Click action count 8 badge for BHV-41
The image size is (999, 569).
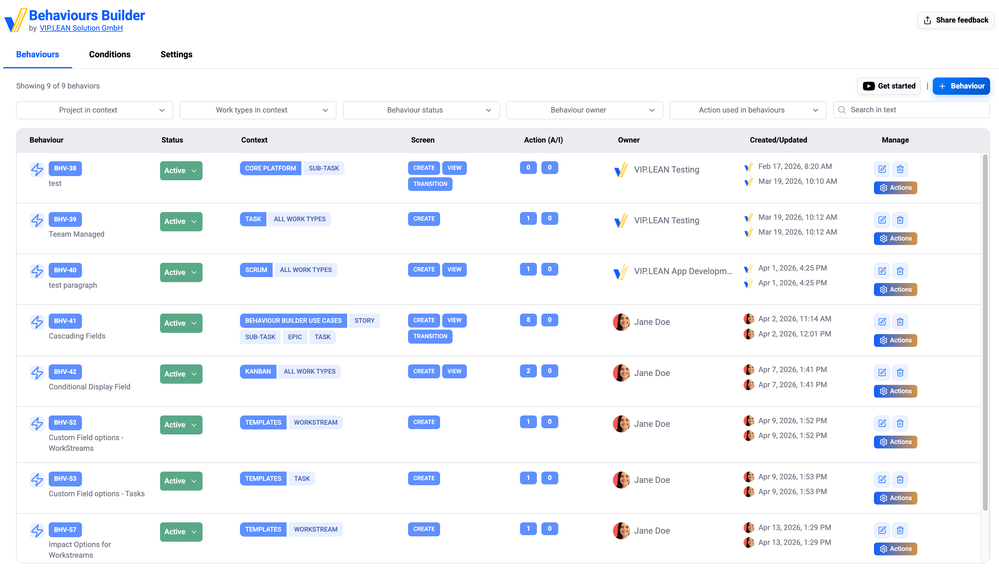[x=528, y=320]
